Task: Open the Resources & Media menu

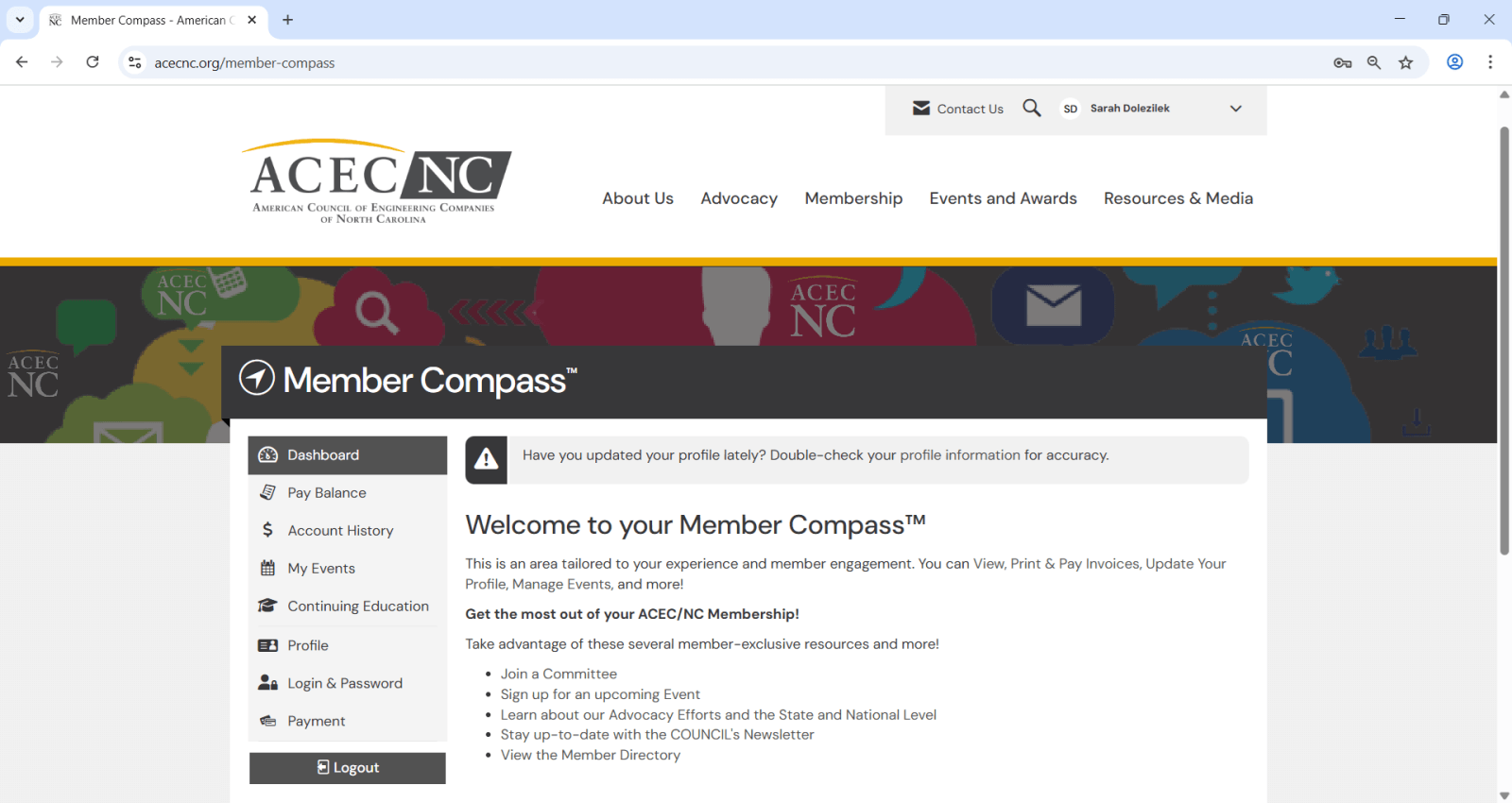Action: (x=1178, y=198)
